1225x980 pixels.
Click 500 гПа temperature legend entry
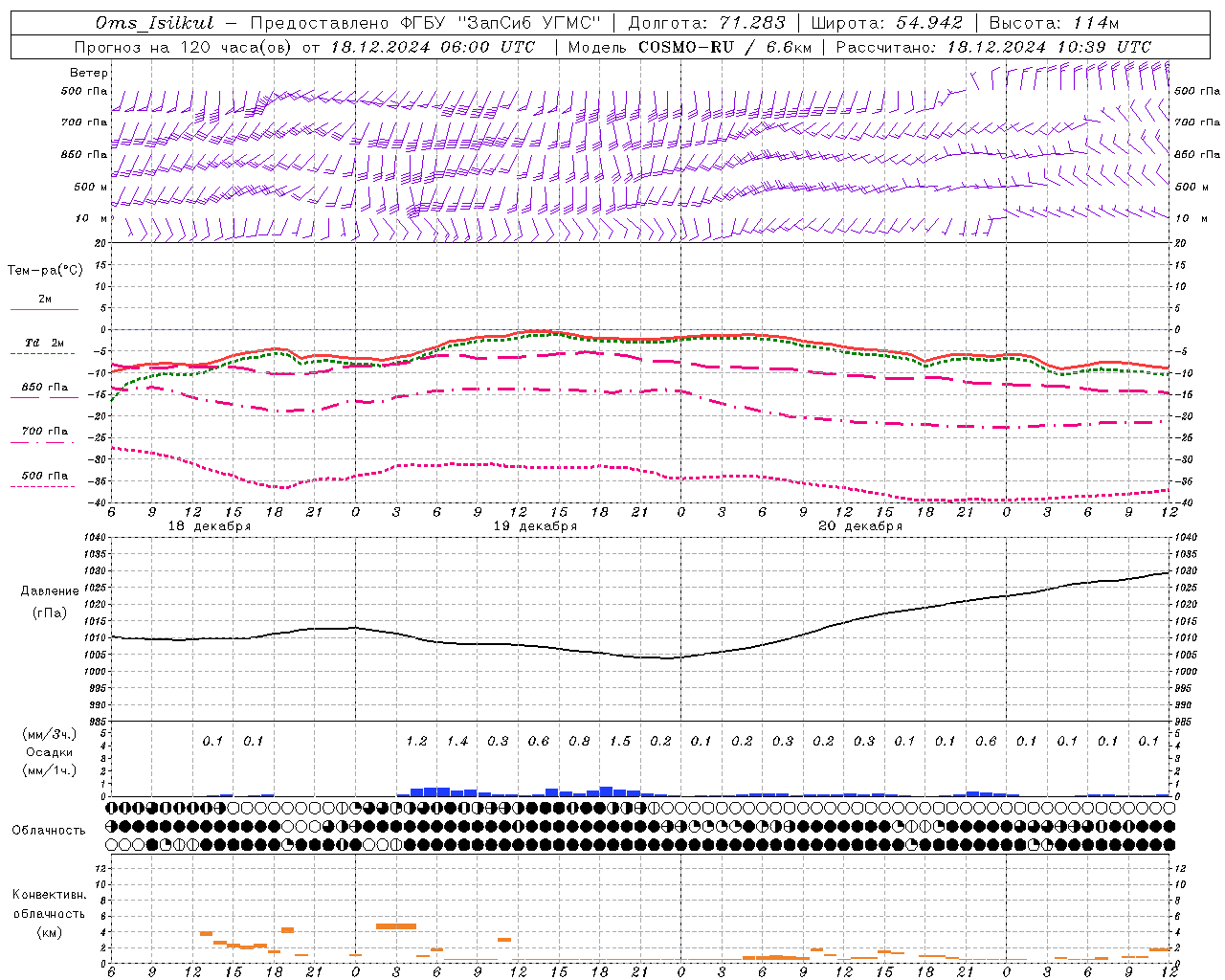pos(45,476)
